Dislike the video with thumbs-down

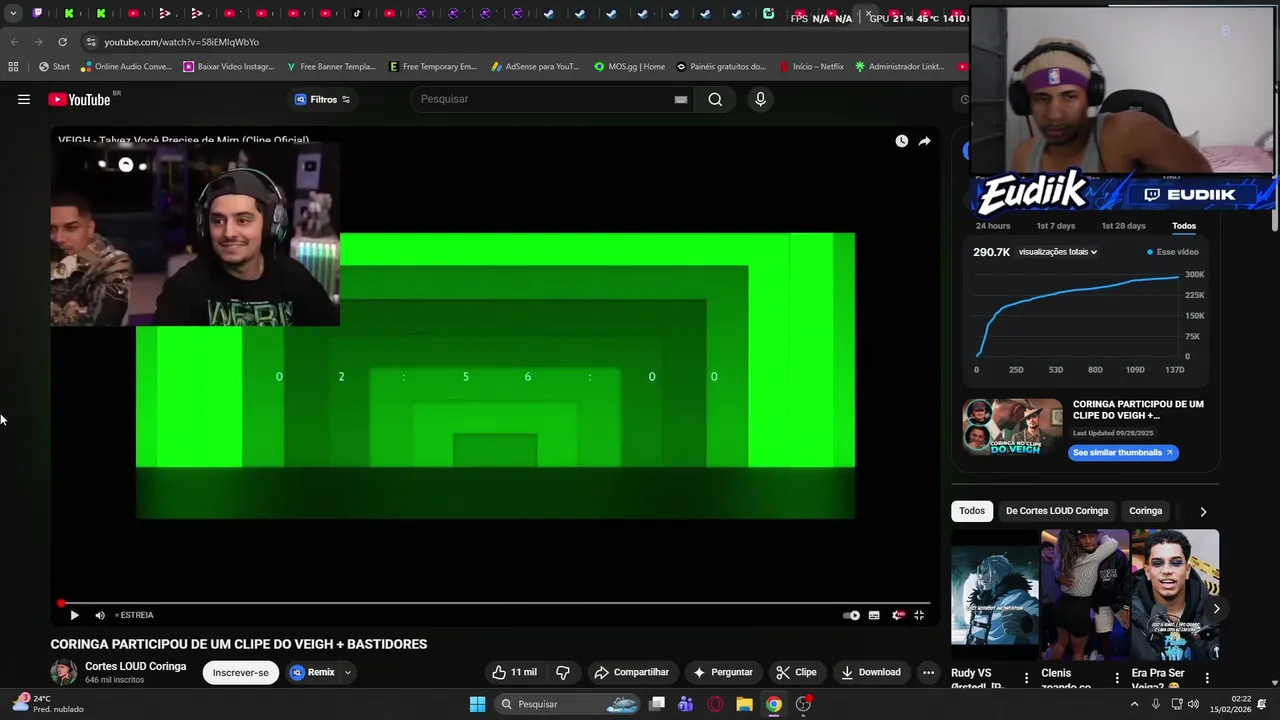click(x=563, y=672)
